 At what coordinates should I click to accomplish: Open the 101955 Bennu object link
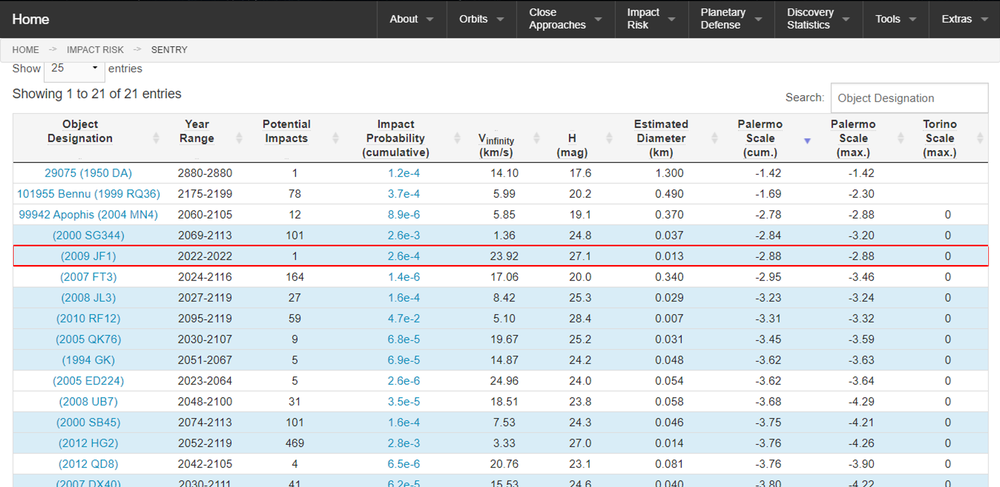(x=88, y=194)
